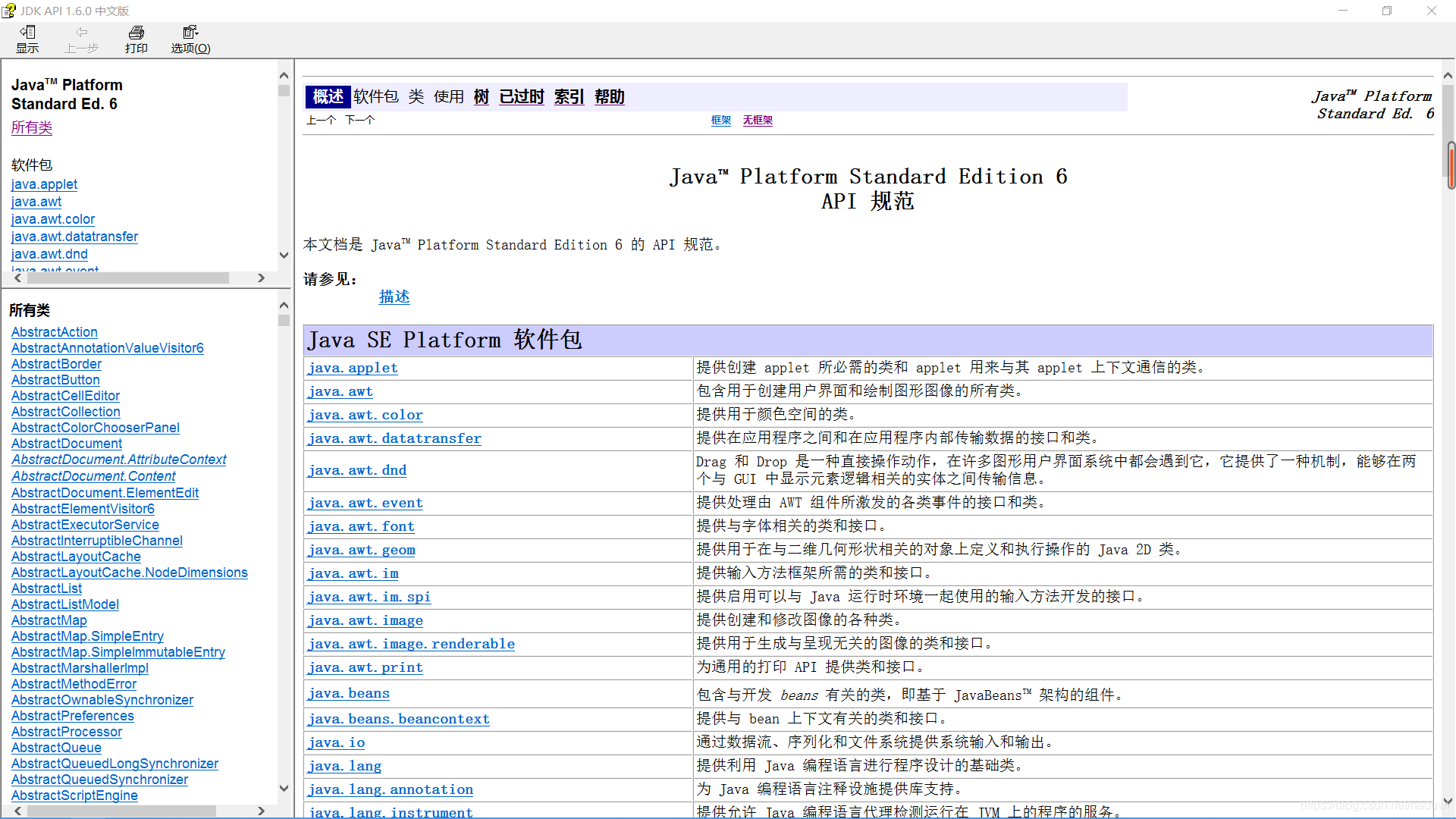Select the 概述 navigation tab

tap(328, 96)
